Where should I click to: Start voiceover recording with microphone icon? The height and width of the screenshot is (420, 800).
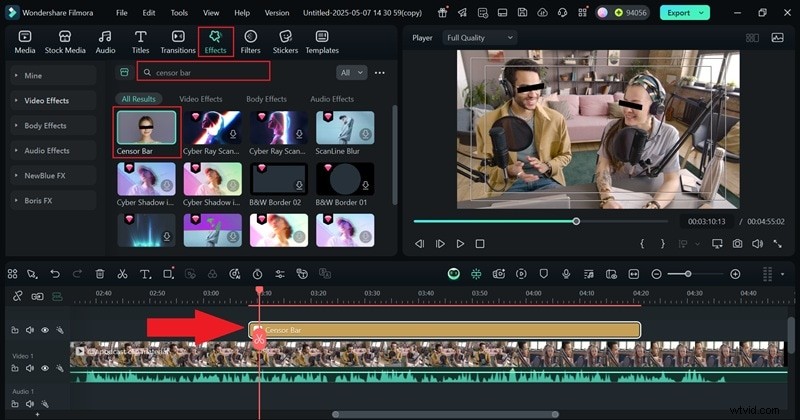tap(566, 274)
